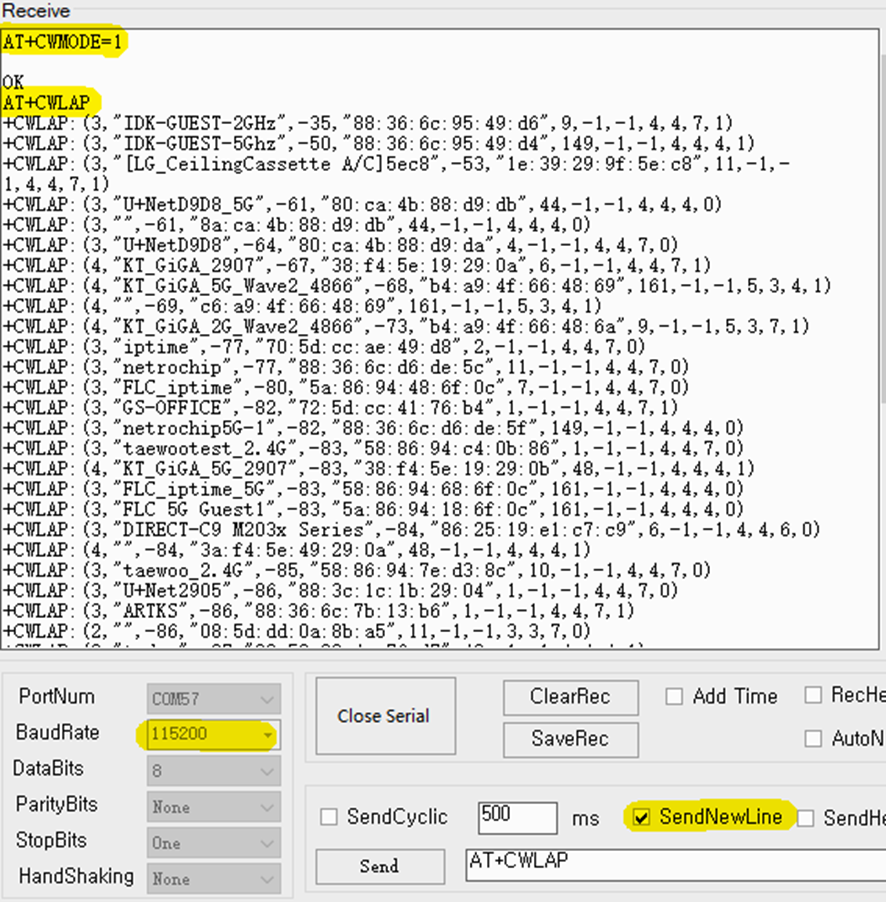Screen dimensions: 886x902
Task: Click the taewootest_2.4G scan result line
Action: point(373,448)
